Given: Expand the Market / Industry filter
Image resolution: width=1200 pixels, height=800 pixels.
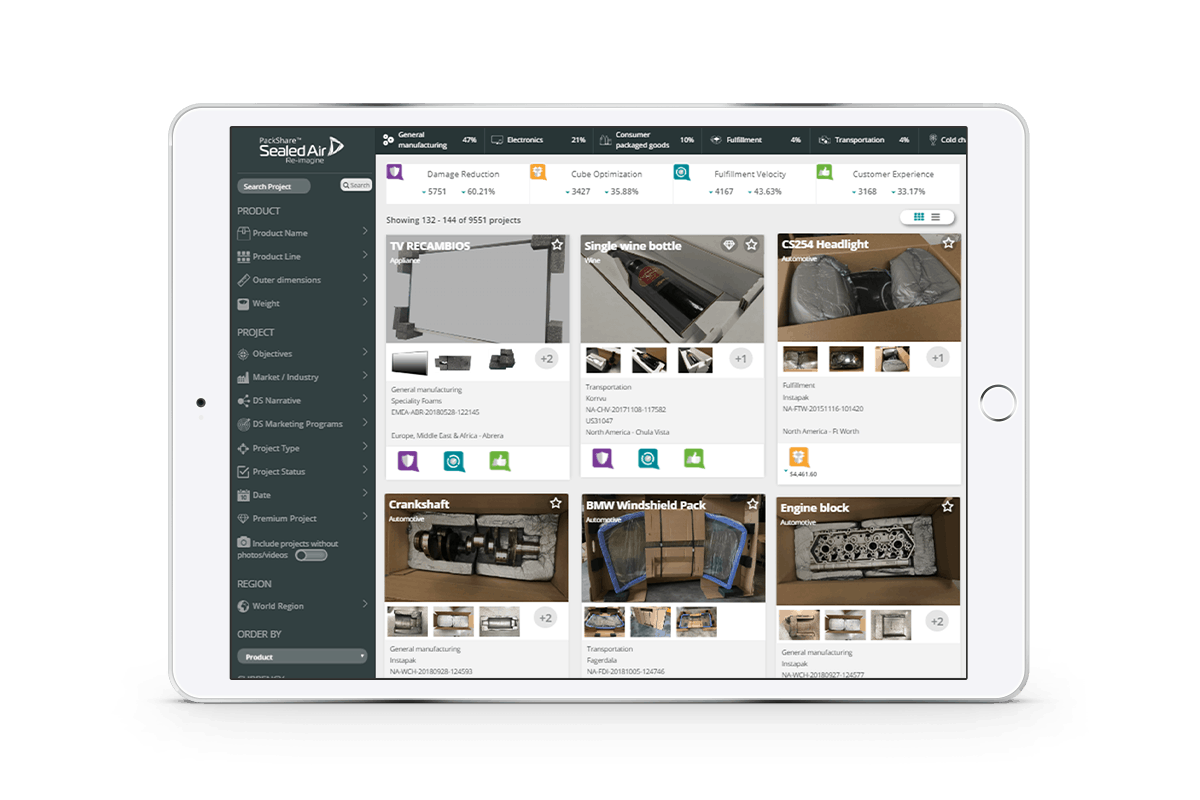Looking at the screenshot, I should coord(302,377).
